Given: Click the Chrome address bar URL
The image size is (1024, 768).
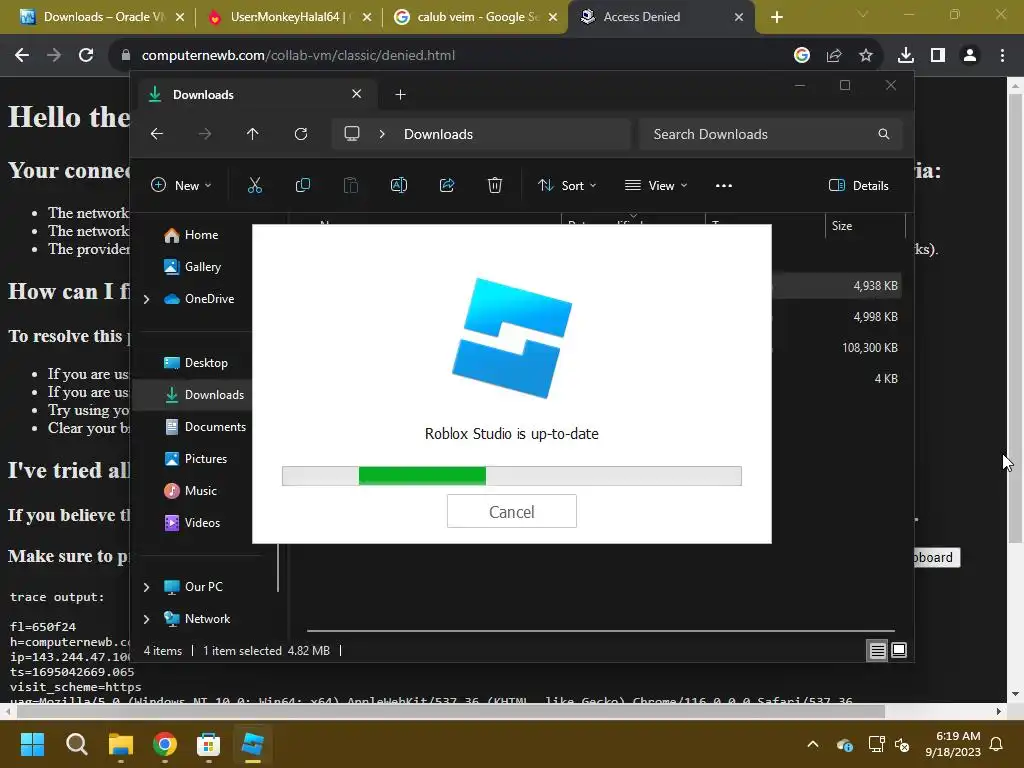Looking at the screenshot, I should tap(298, 56).
